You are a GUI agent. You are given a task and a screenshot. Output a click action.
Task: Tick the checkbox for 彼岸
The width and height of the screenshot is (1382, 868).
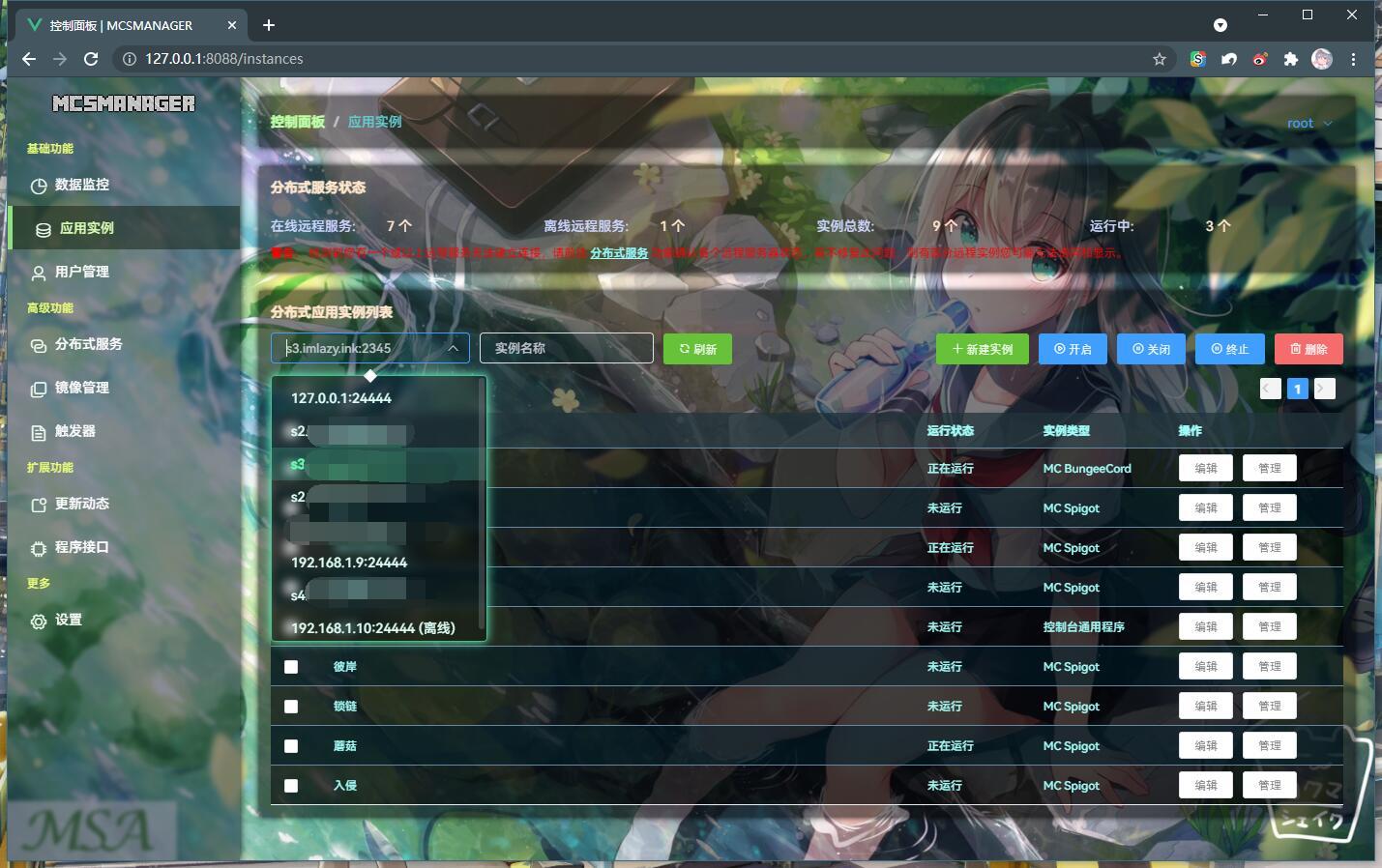pyautogui.click(x=291, y=667)
